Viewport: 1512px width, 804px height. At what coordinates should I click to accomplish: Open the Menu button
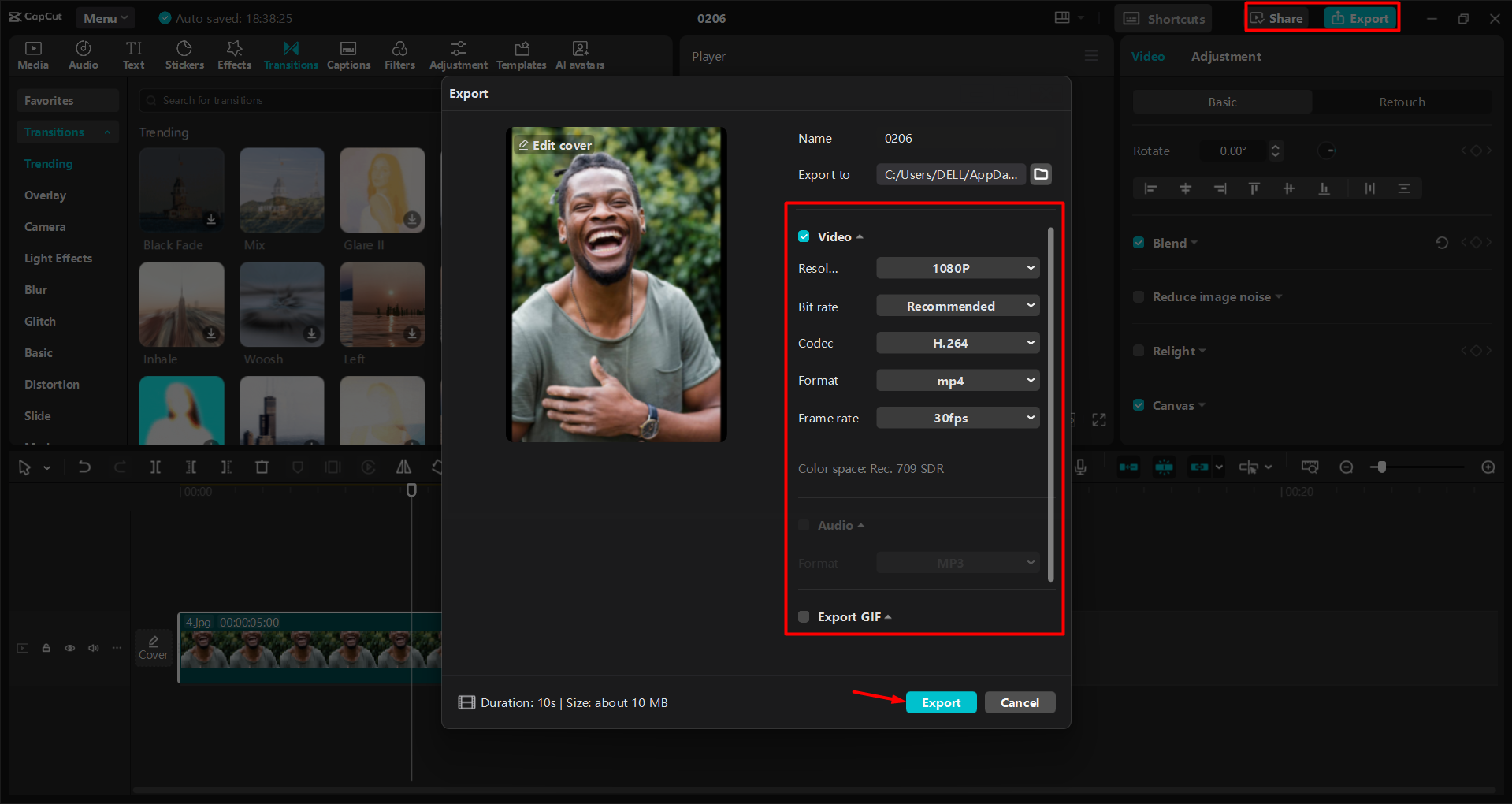point(105,17)
